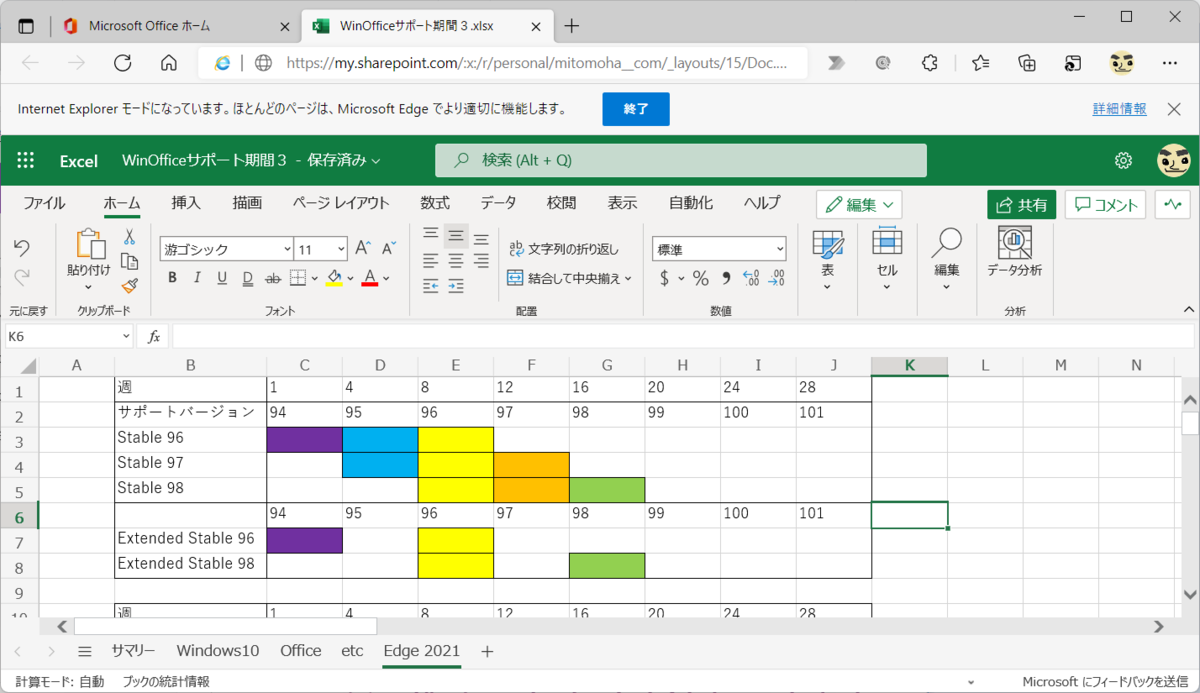Go to the browser home page

coord(168,63)
